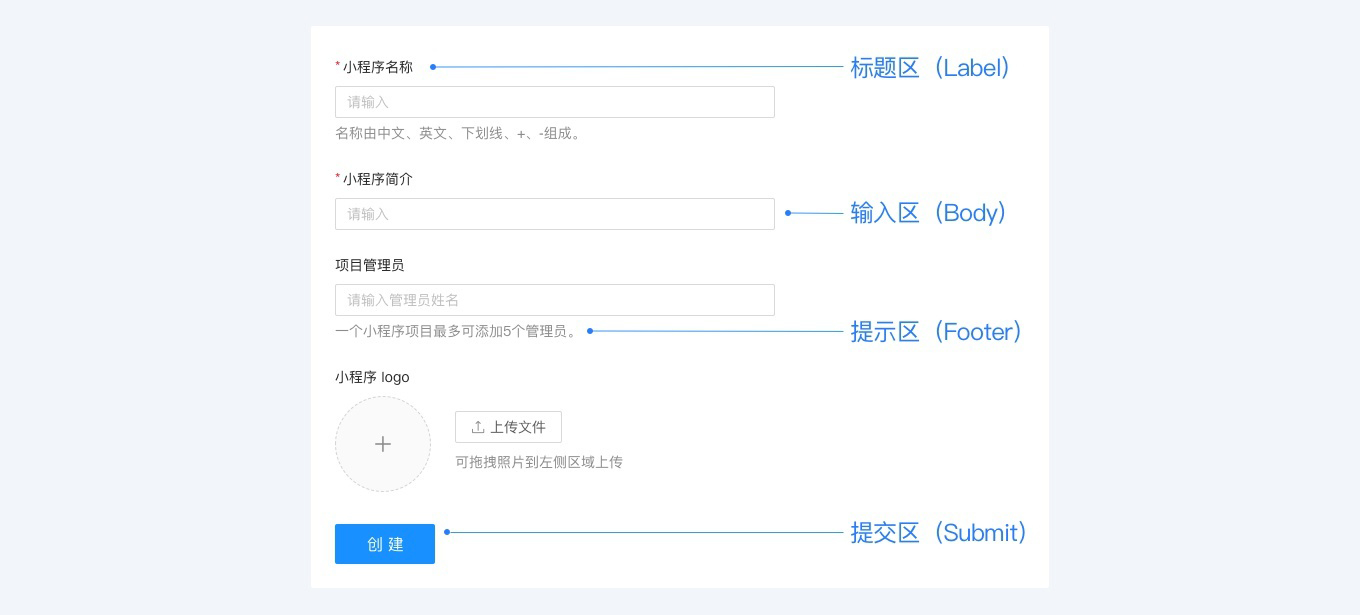Click the 项目管理员 field label
Viewport: 1360px width, 615px height.
click(x=369, y=265)
